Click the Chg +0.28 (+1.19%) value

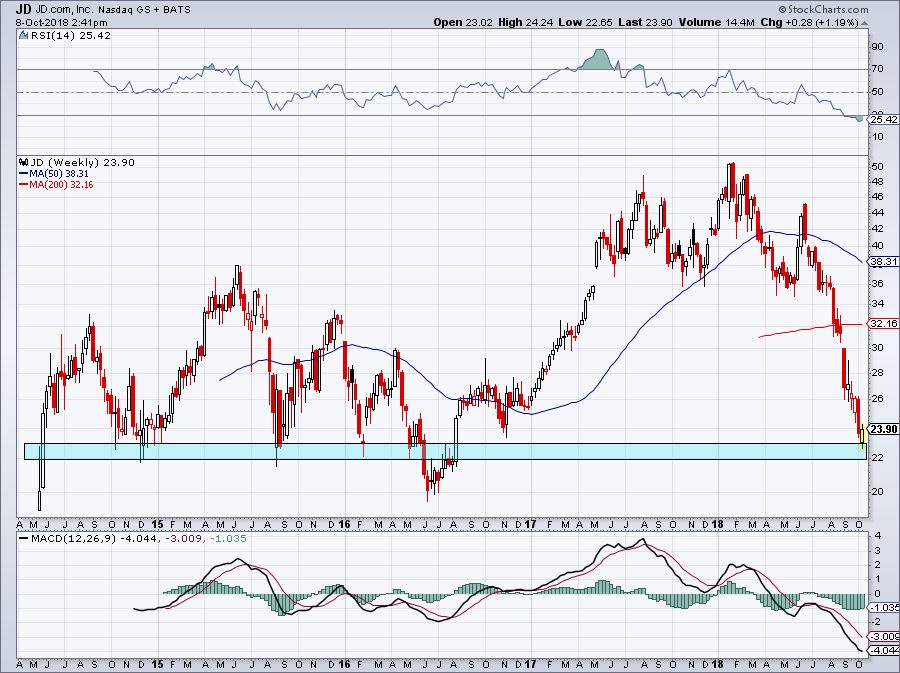[809, 22]
